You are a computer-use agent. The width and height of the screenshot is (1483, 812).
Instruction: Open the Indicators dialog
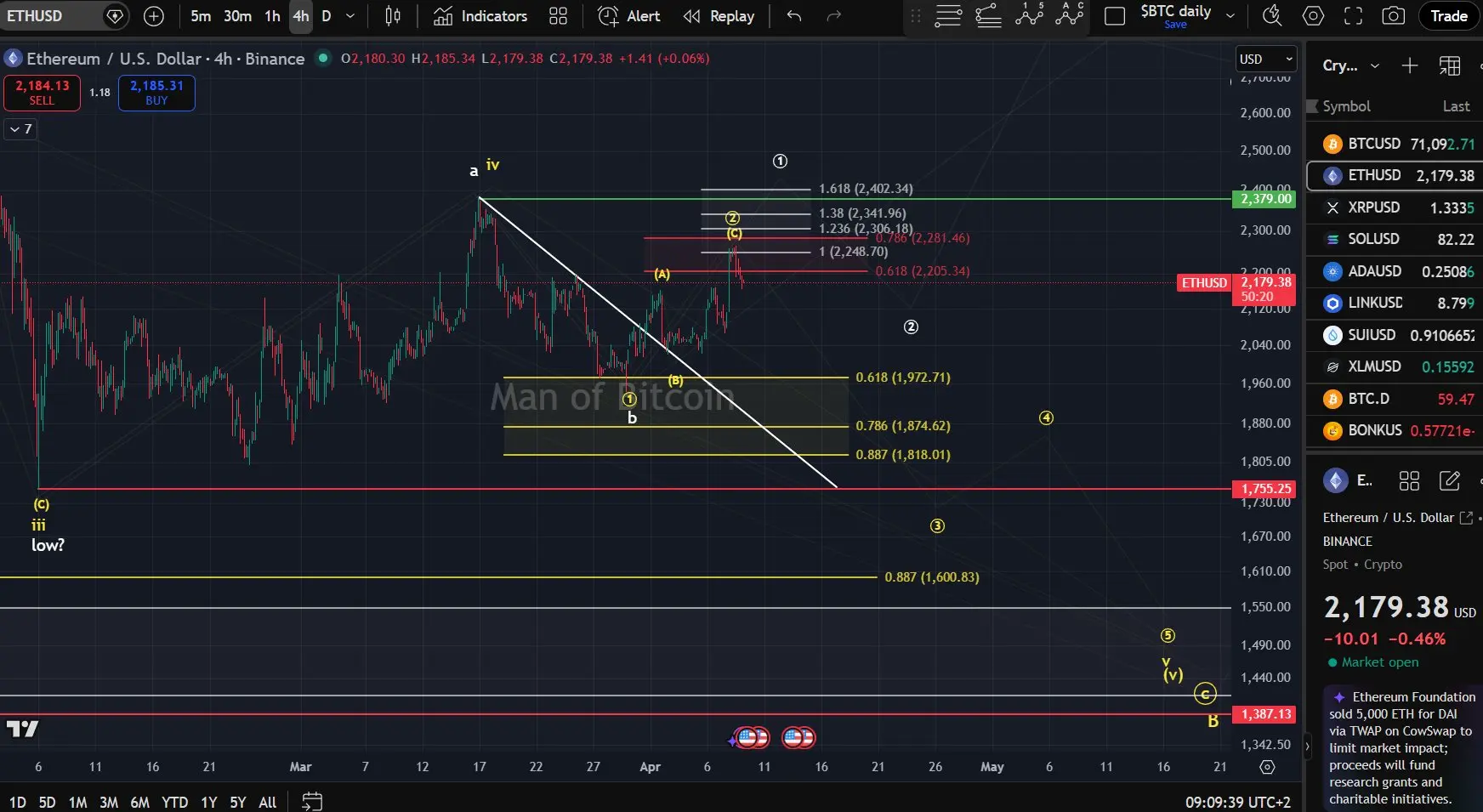coord(480,16)
